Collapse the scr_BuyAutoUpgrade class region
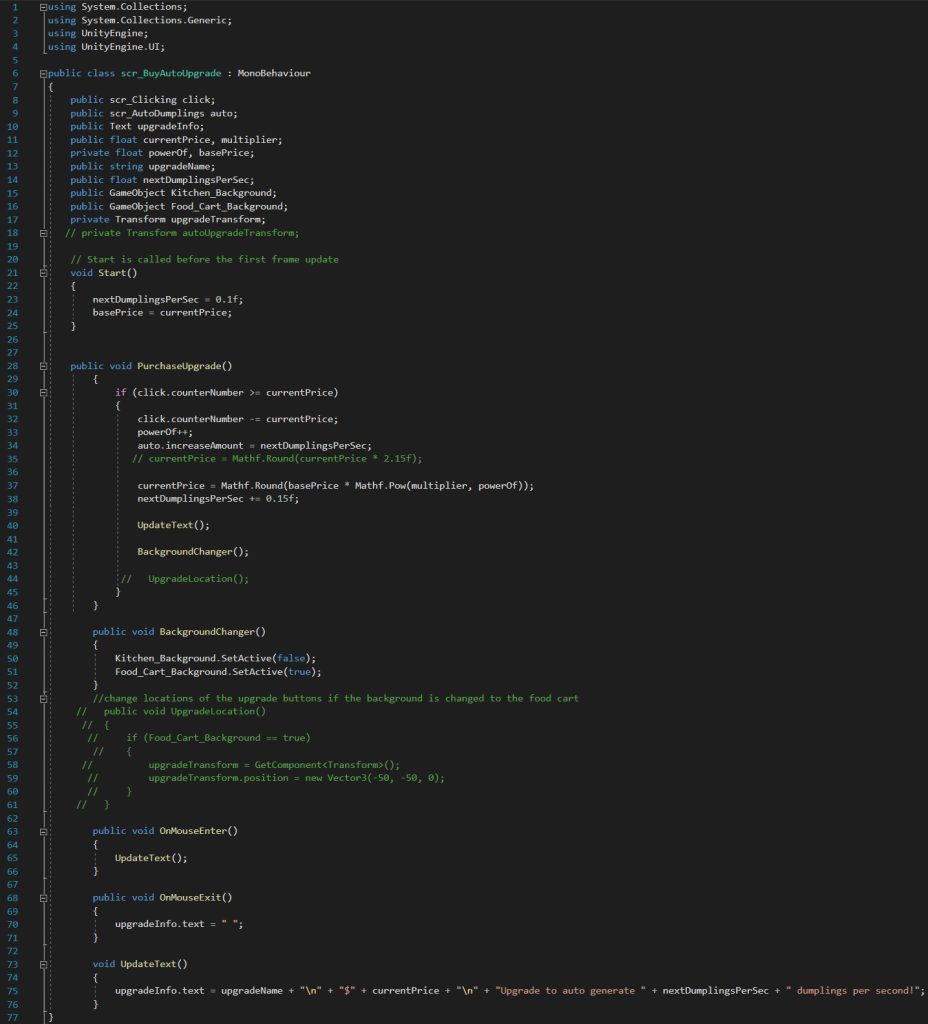This screenshot has width=928, height=1024. point(42,74)
